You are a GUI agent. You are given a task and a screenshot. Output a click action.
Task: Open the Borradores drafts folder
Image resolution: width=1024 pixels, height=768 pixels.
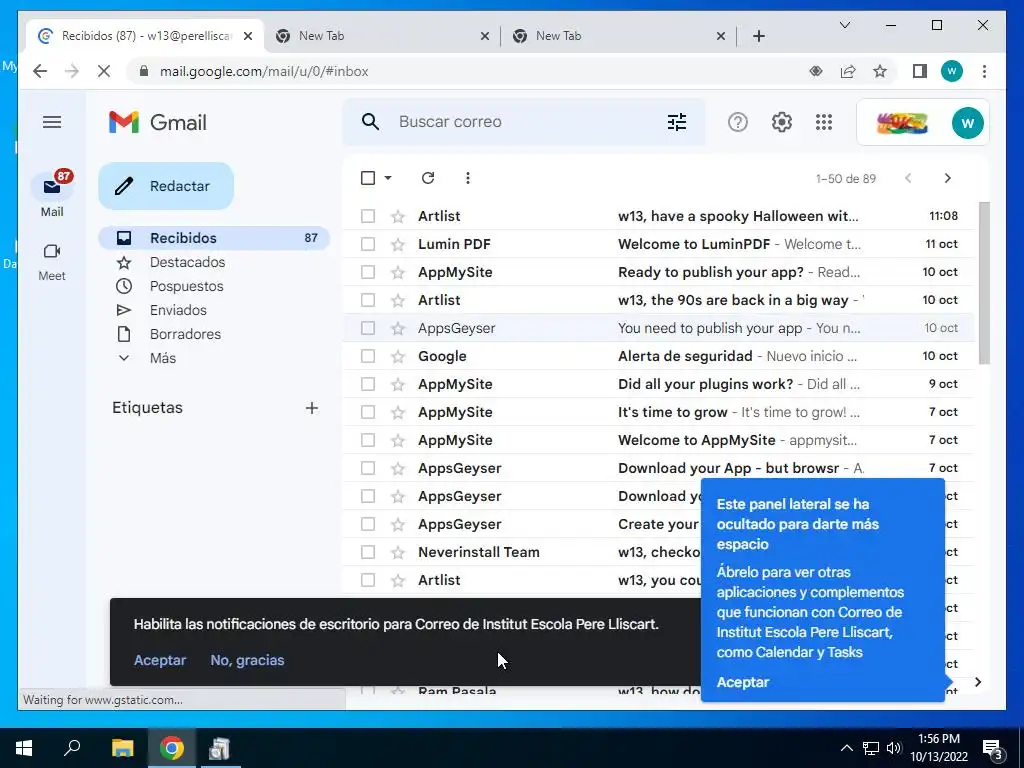185,334
